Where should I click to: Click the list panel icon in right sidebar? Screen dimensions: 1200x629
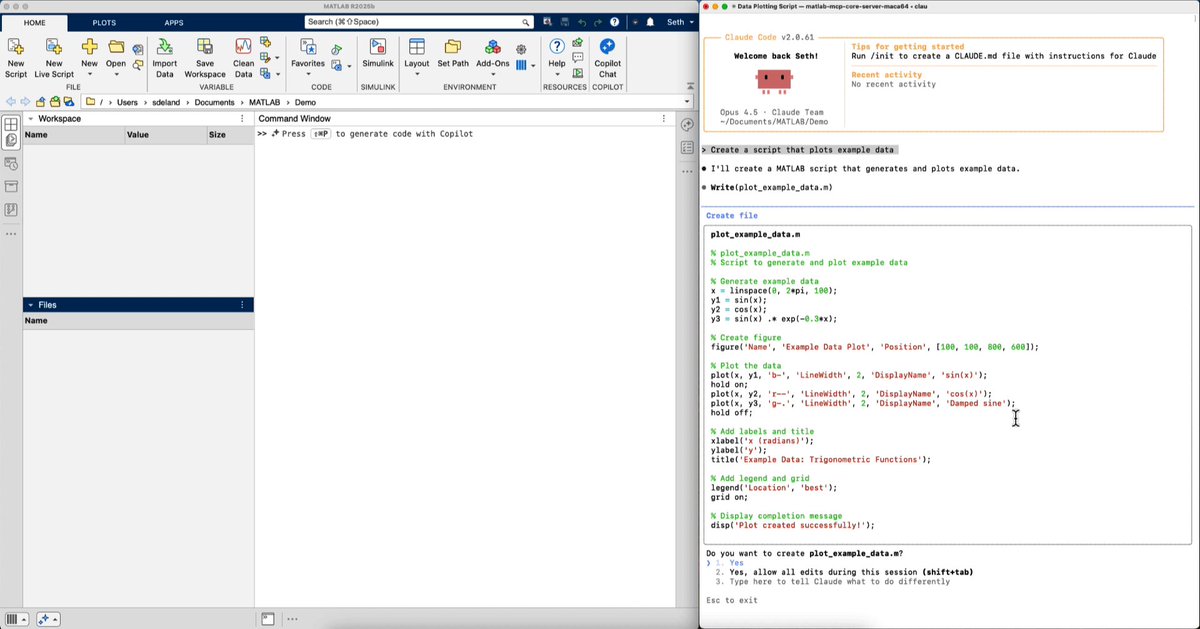pyautogui.click(x=687, y=148)
